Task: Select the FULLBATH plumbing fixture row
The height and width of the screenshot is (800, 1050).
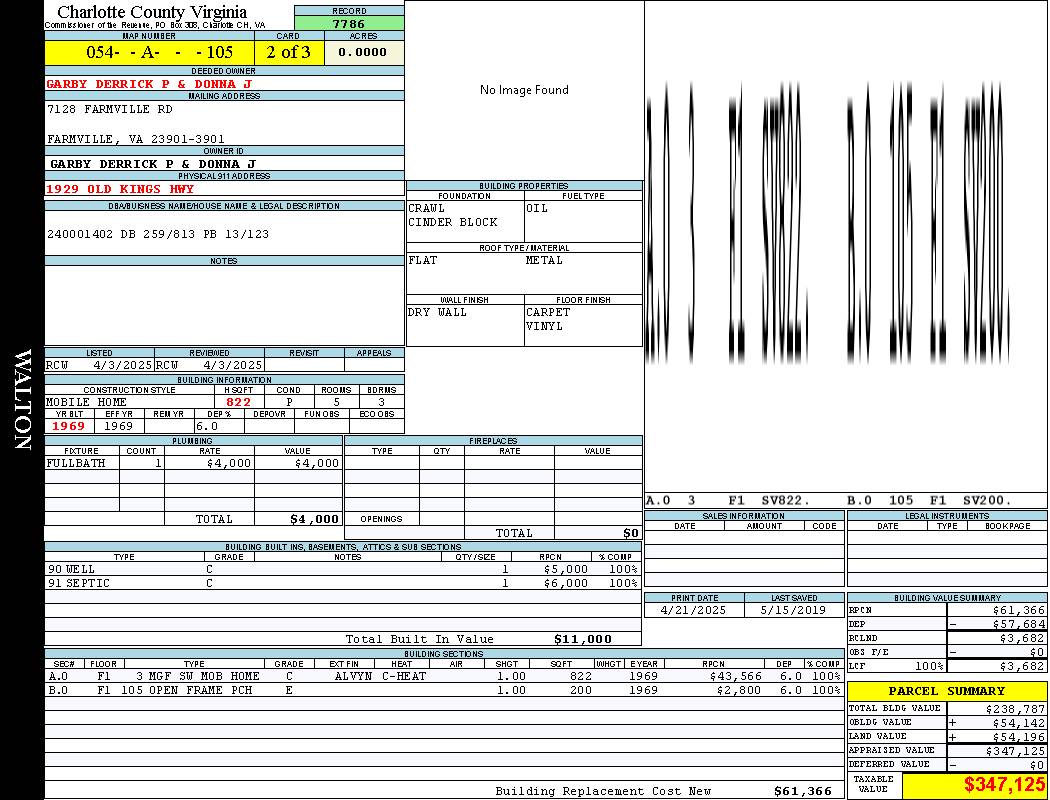Action: click(193, 463)
